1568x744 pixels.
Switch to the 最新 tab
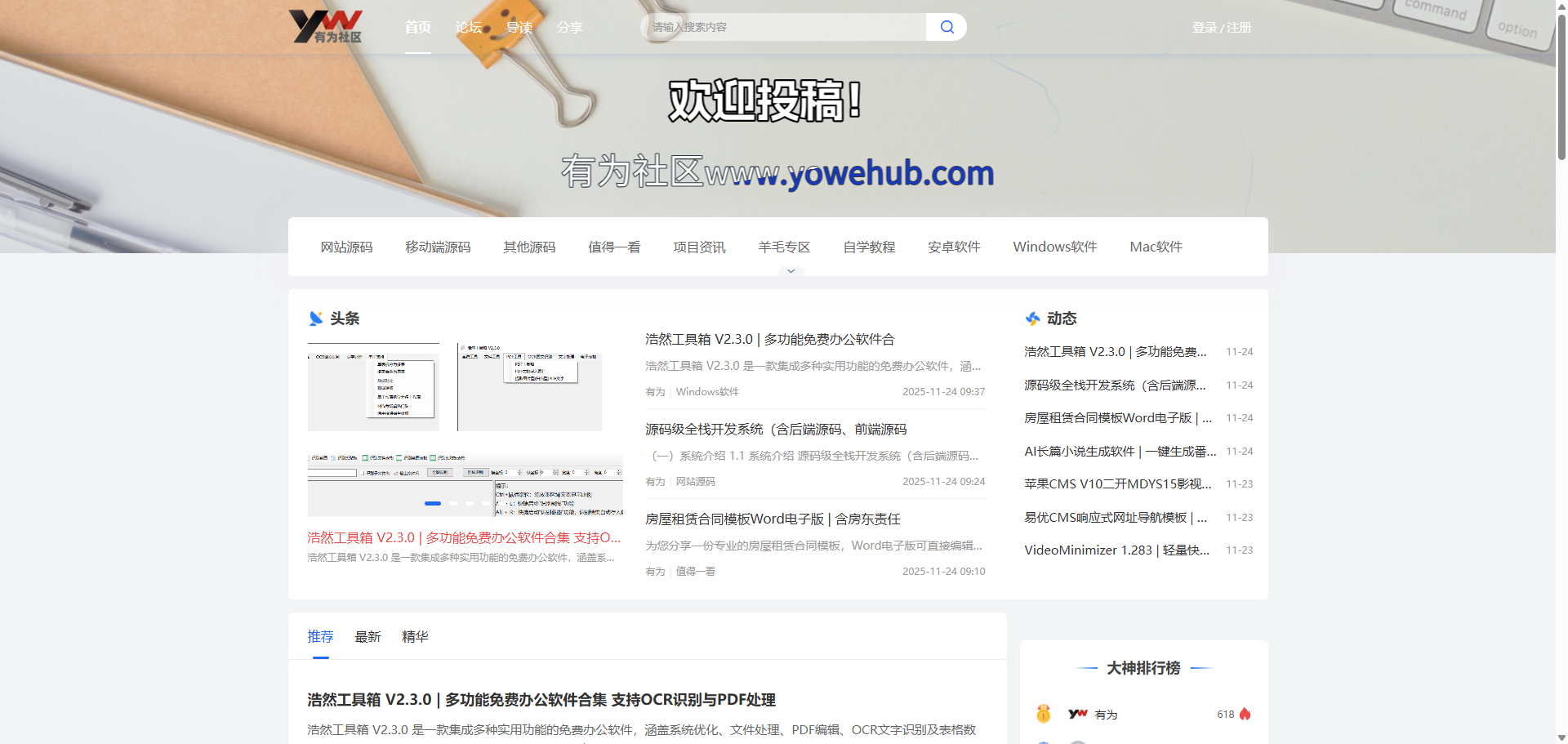[367, 637]
